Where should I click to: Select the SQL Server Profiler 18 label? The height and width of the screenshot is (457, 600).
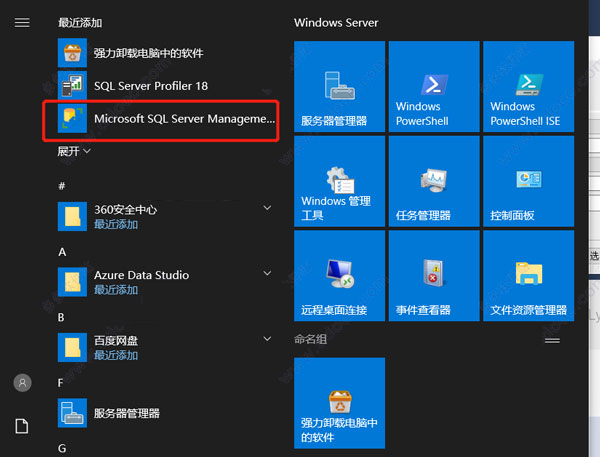[x=151, y=86]
